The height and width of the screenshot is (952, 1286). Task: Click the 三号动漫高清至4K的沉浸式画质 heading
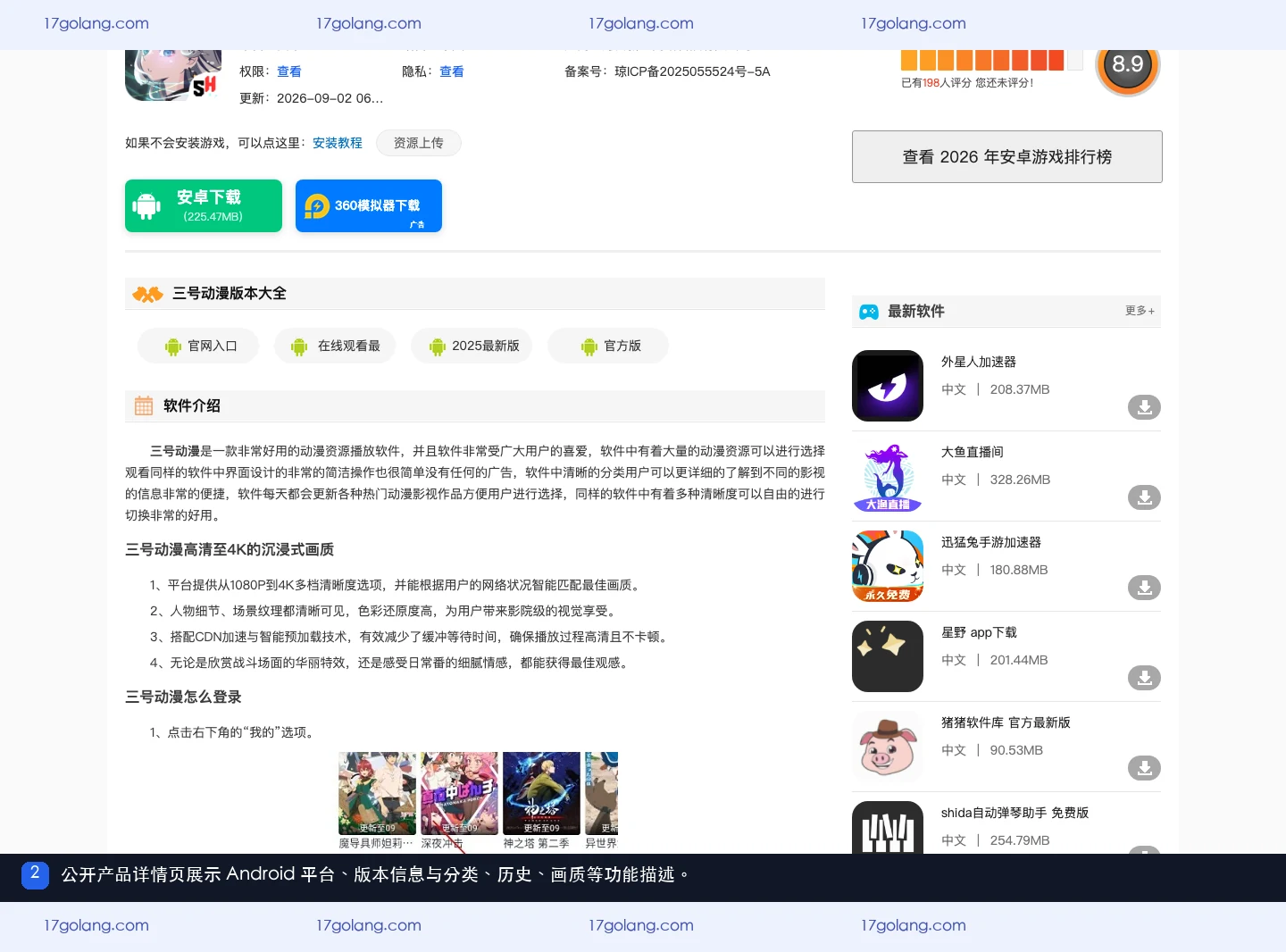(230, 549)
